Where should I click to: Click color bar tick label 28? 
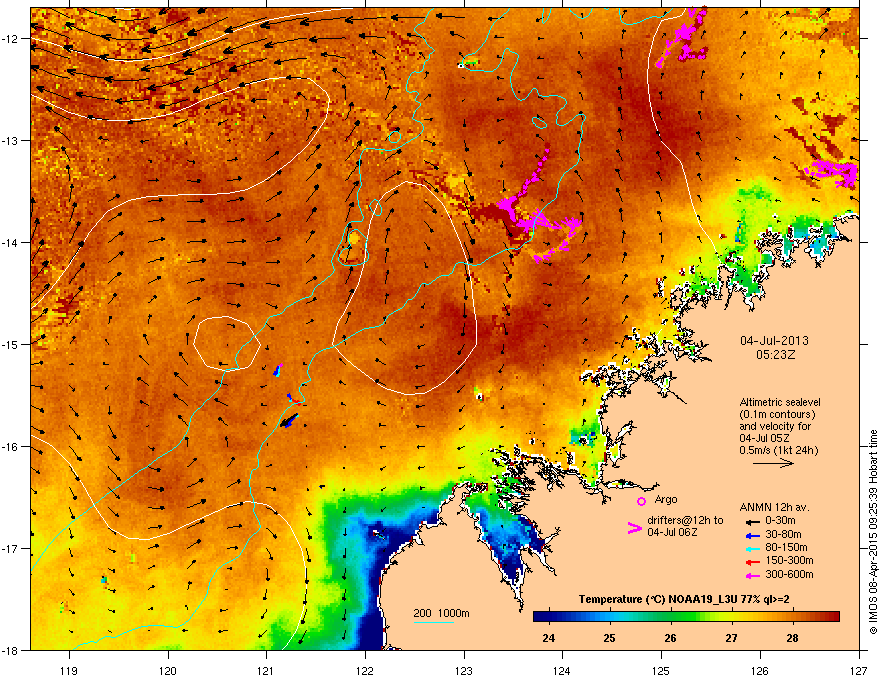click(x=792, y=638)
